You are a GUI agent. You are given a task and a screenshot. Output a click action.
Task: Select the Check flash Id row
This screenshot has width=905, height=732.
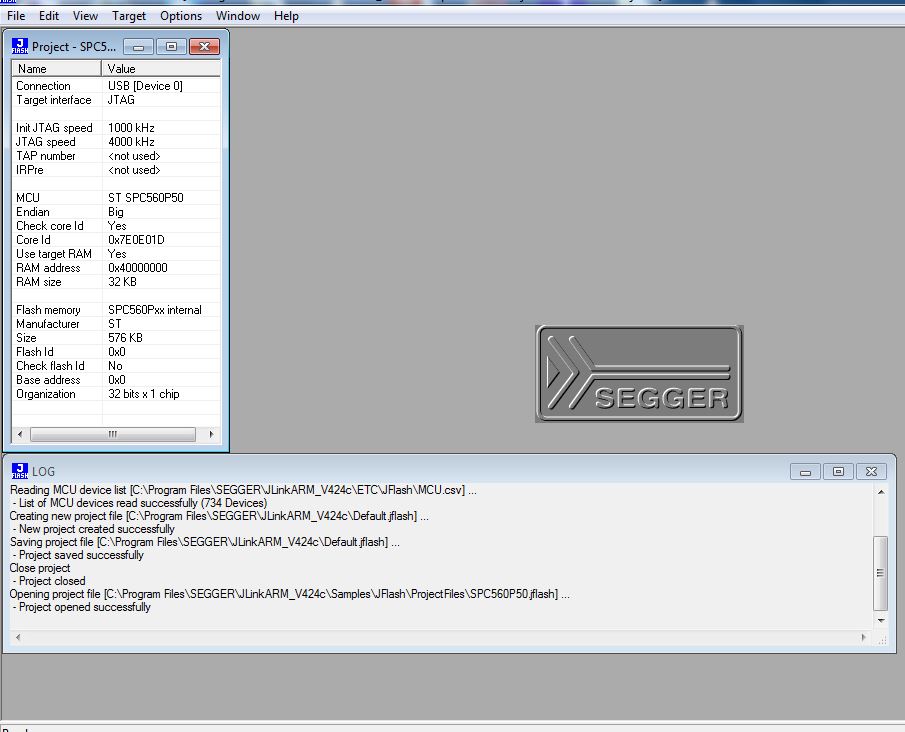pyautogui.click(x=115, y=365)
